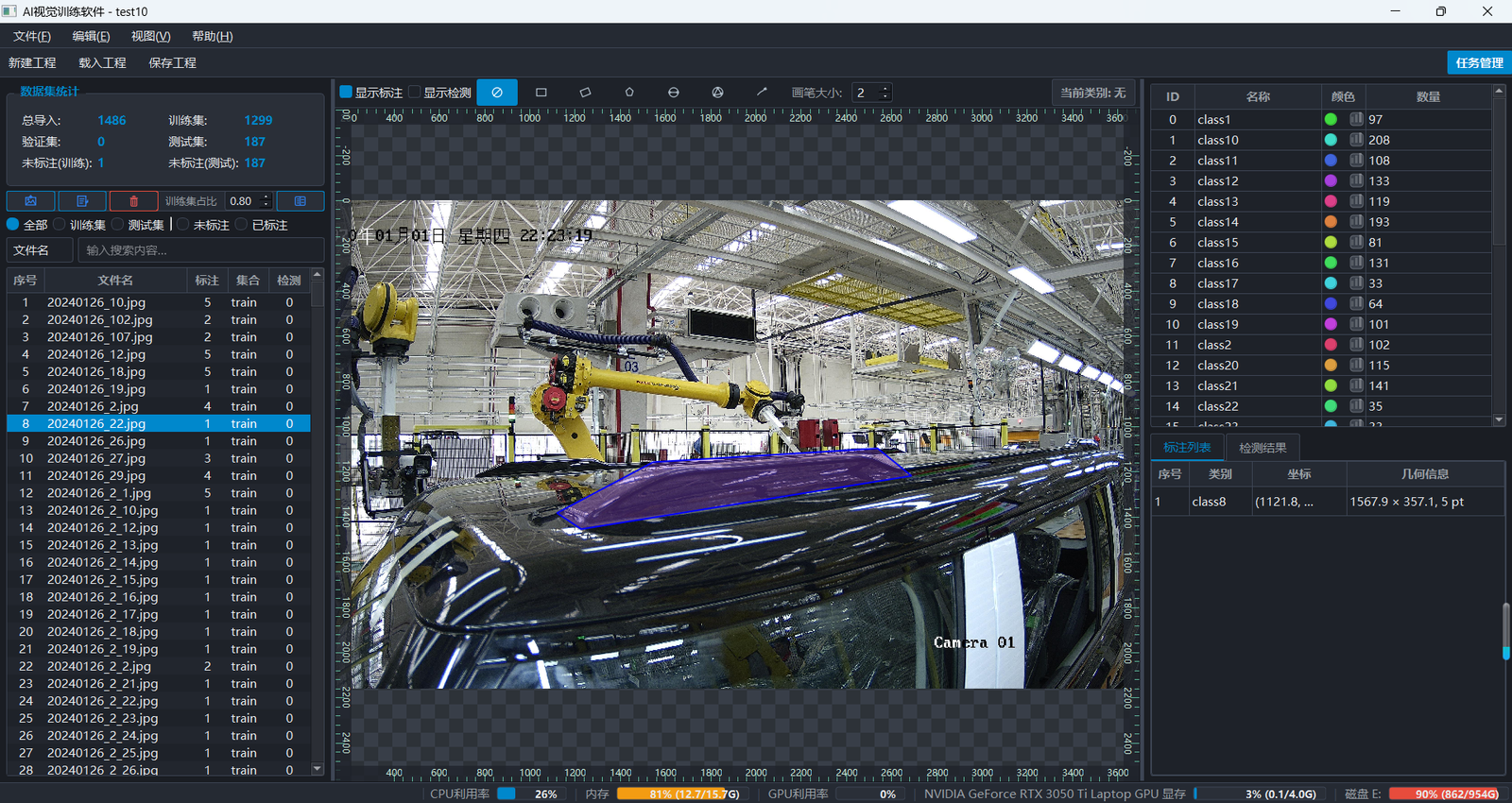Sort file list by 文件名 column header
The width and height of the screenshot is (1512, 803).
click(115, 281)
